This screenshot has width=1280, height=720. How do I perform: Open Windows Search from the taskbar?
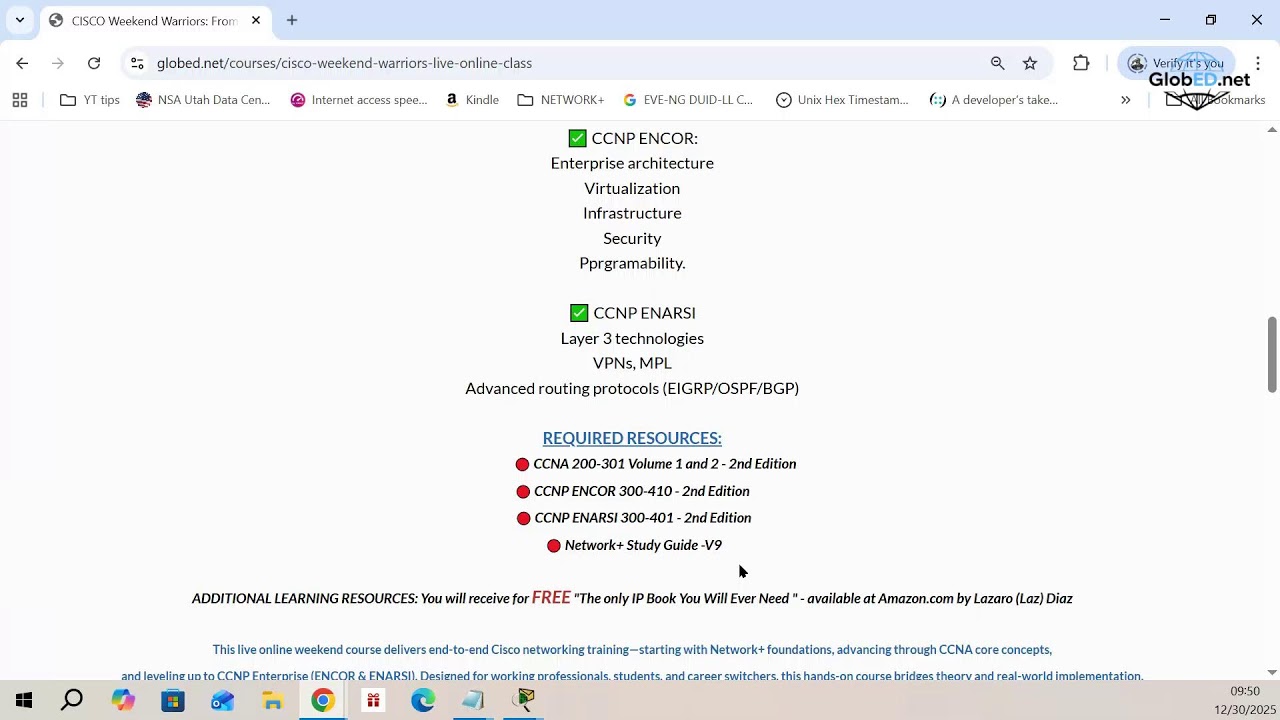(72, 701)
